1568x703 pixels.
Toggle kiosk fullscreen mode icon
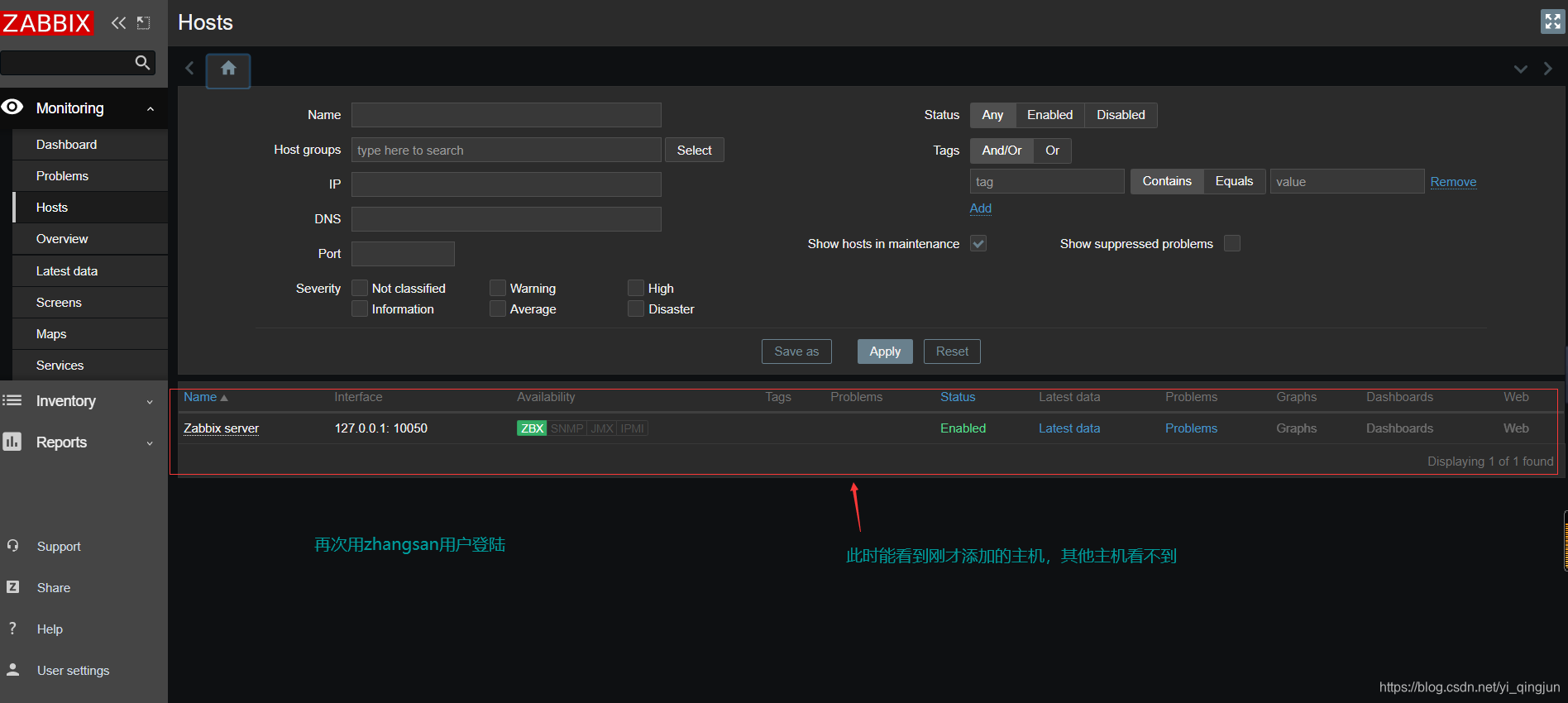pos(1552,22)
